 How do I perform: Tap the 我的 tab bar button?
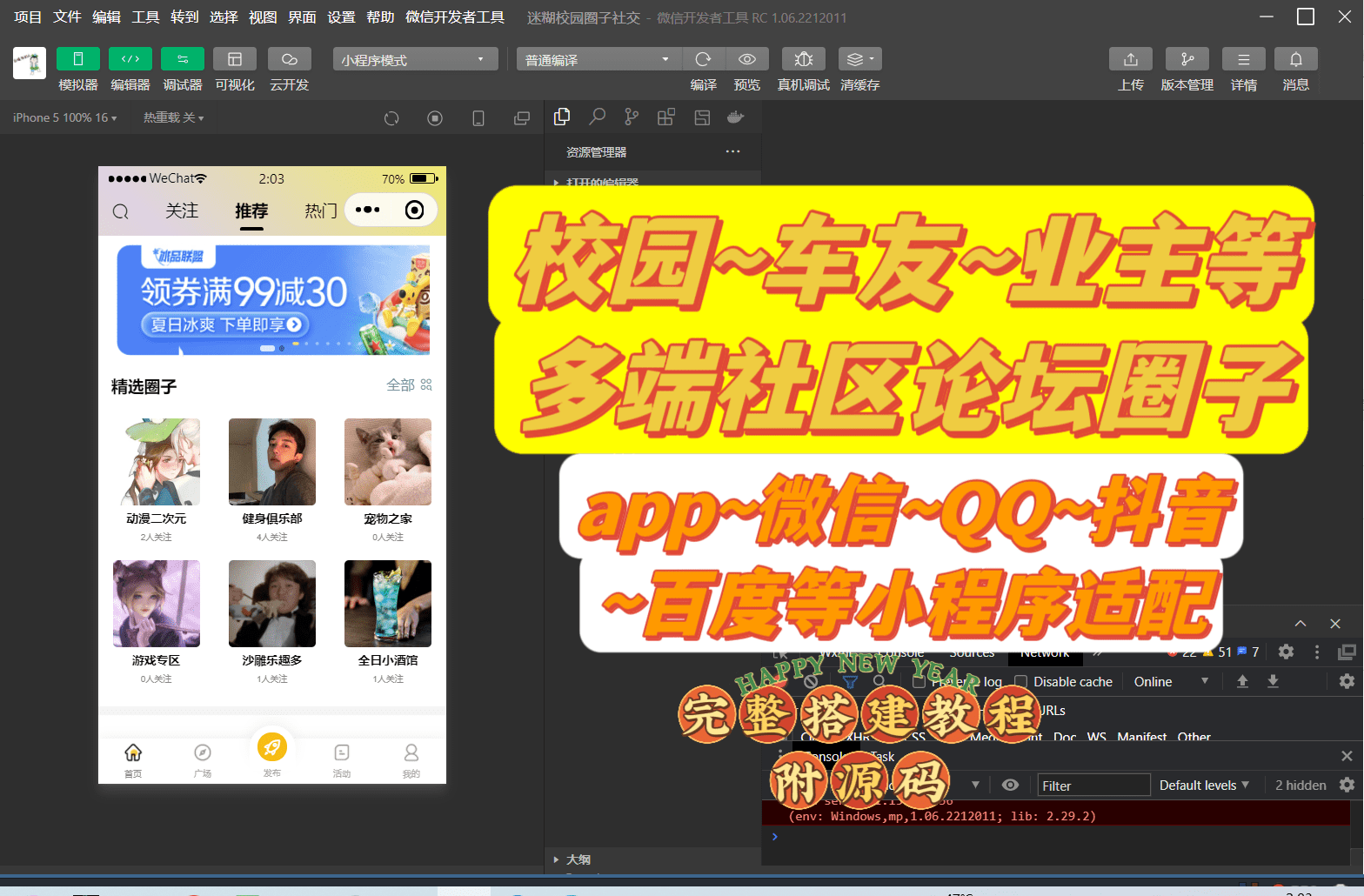(411, 760)
